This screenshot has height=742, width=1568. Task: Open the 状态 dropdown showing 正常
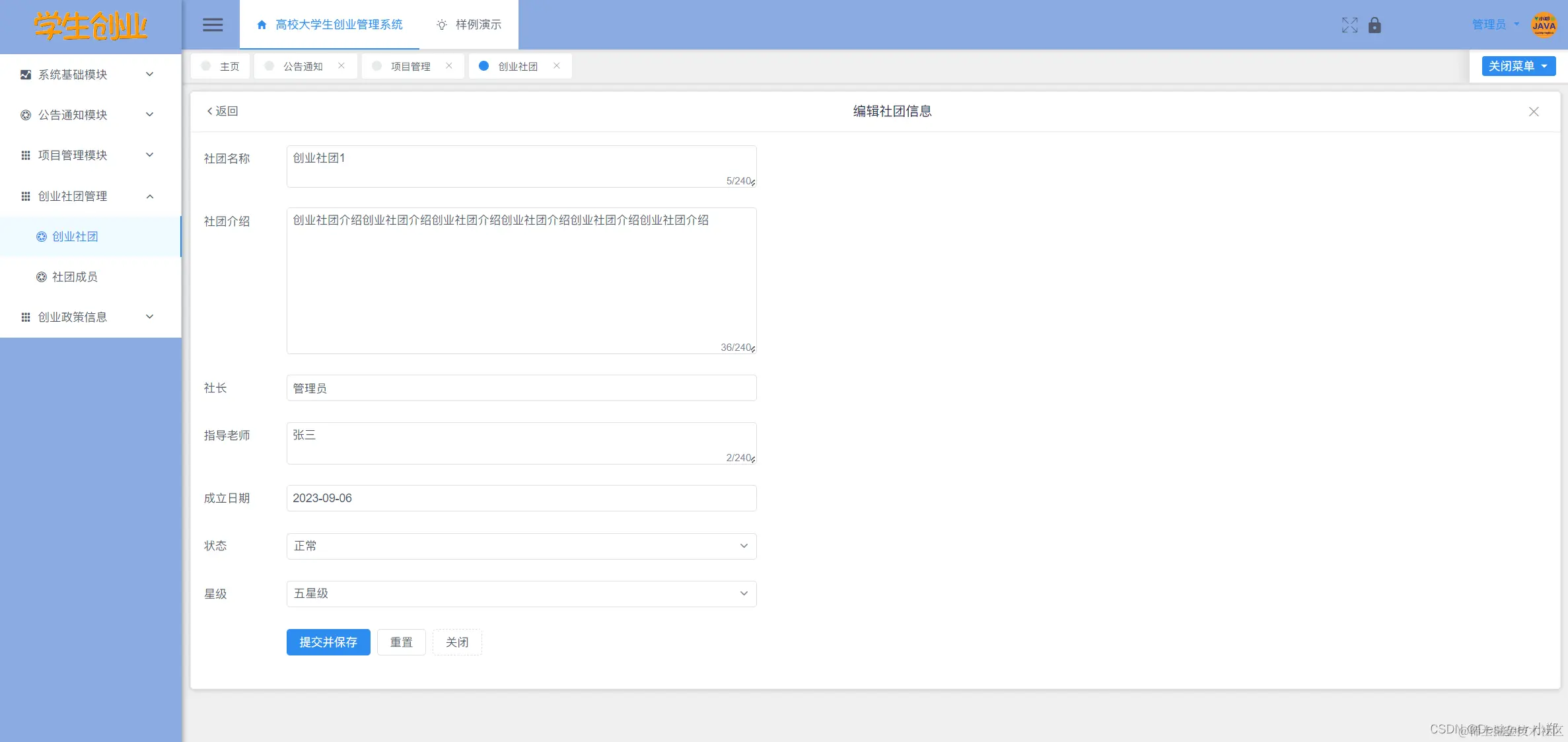click(x=521, y=546)
